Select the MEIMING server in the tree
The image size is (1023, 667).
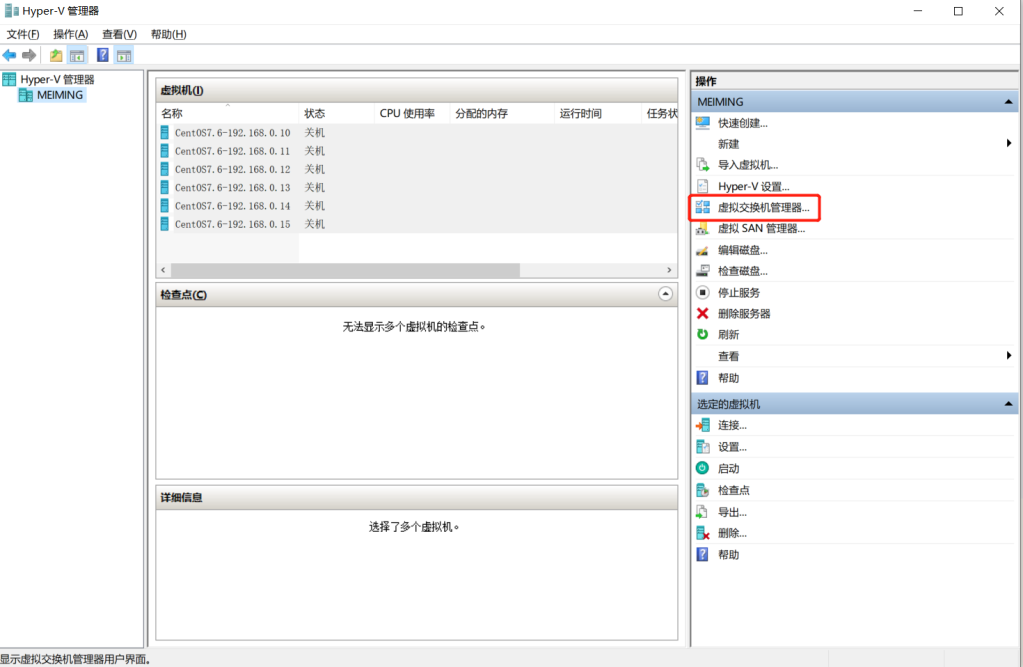pyautogui.click(x=60, y=95)
